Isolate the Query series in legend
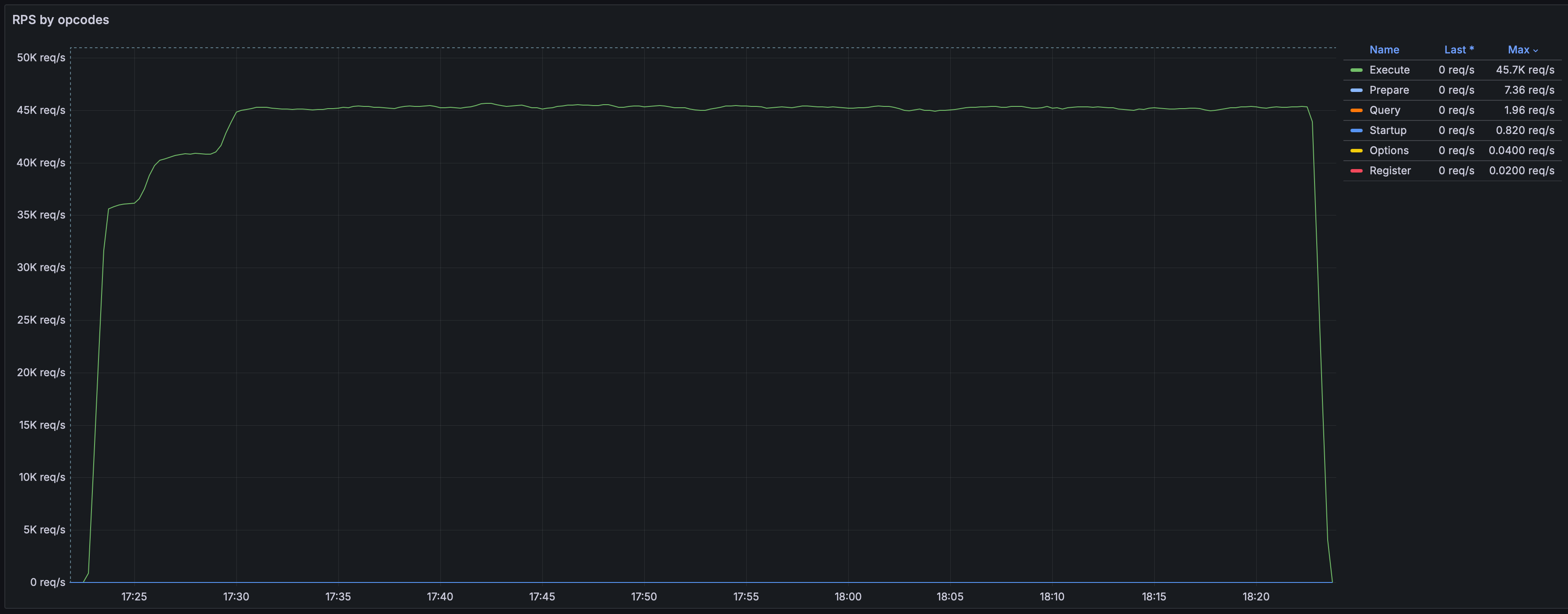Screen dimensions: 1568x614 point(1385,110)
